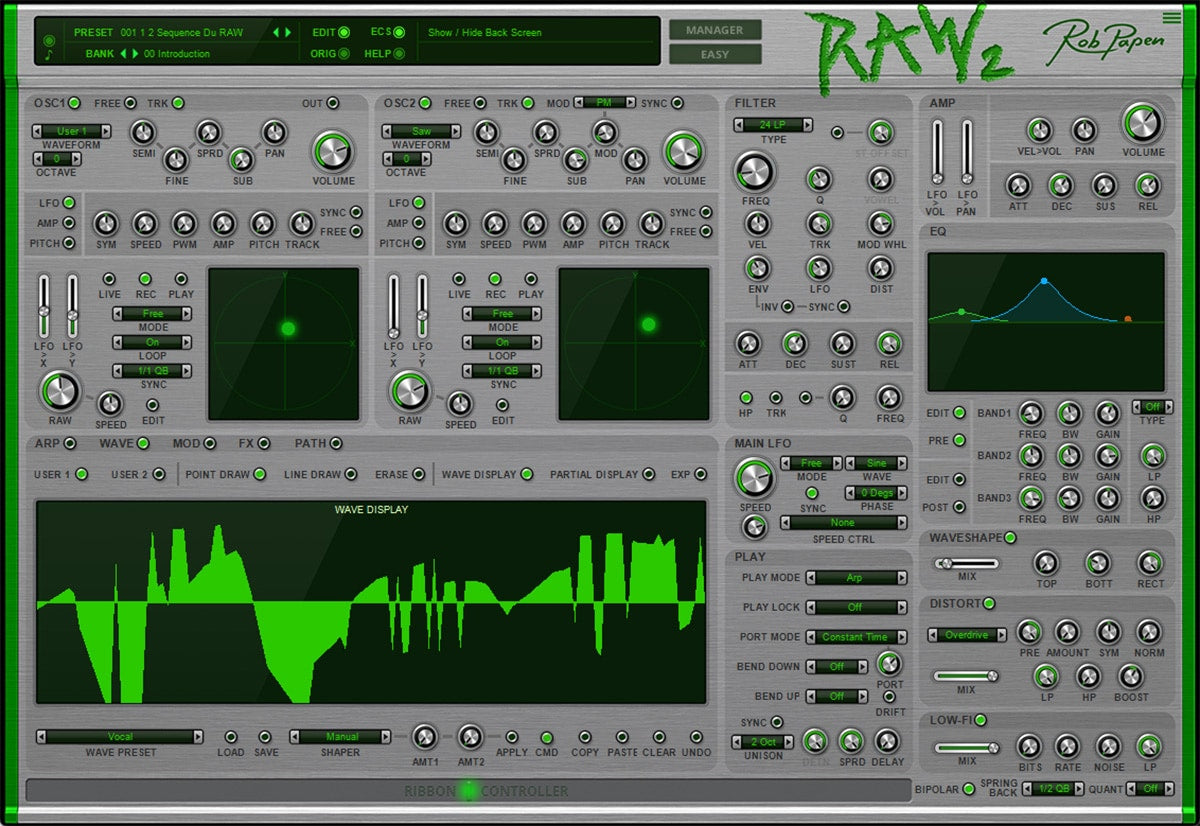Viewport: 1200px width, 826px height.
Task: Click the HELP button in the top display
Action: [398, 54]
